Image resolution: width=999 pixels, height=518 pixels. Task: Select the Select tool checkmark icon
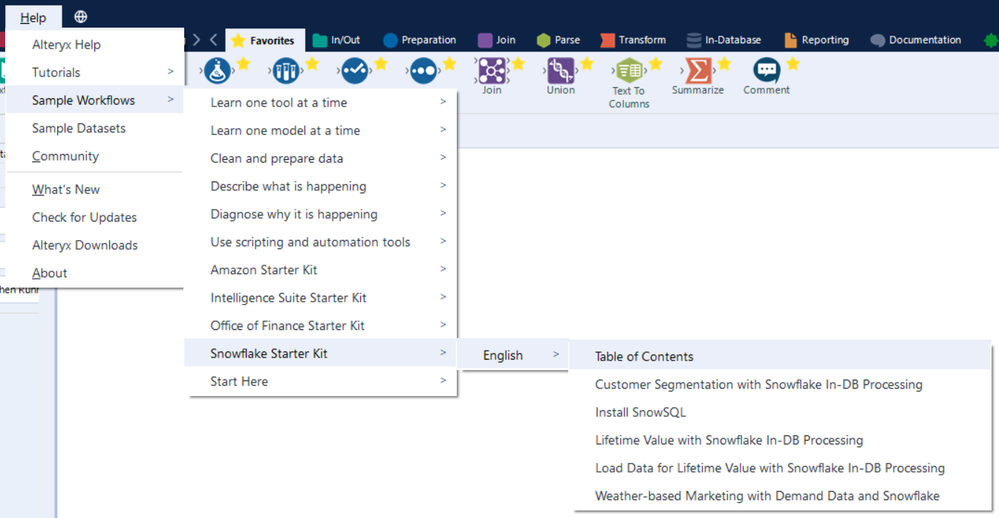click(x=354, y=71)
